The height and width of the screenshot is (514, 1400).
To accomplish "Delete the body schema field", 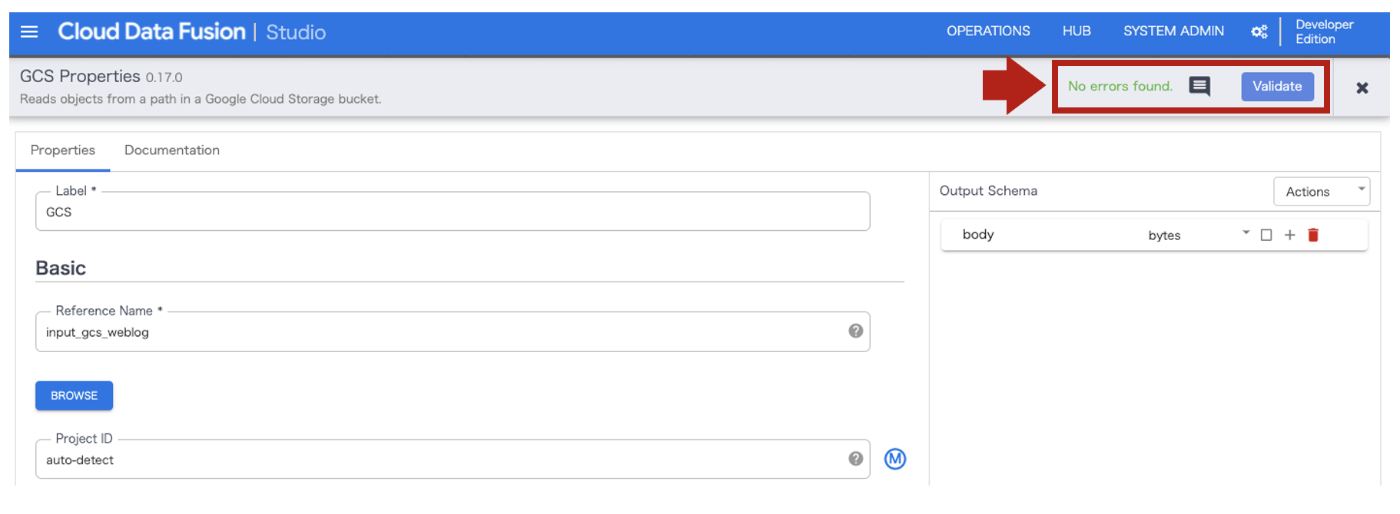I will [x=1313, y=235].
